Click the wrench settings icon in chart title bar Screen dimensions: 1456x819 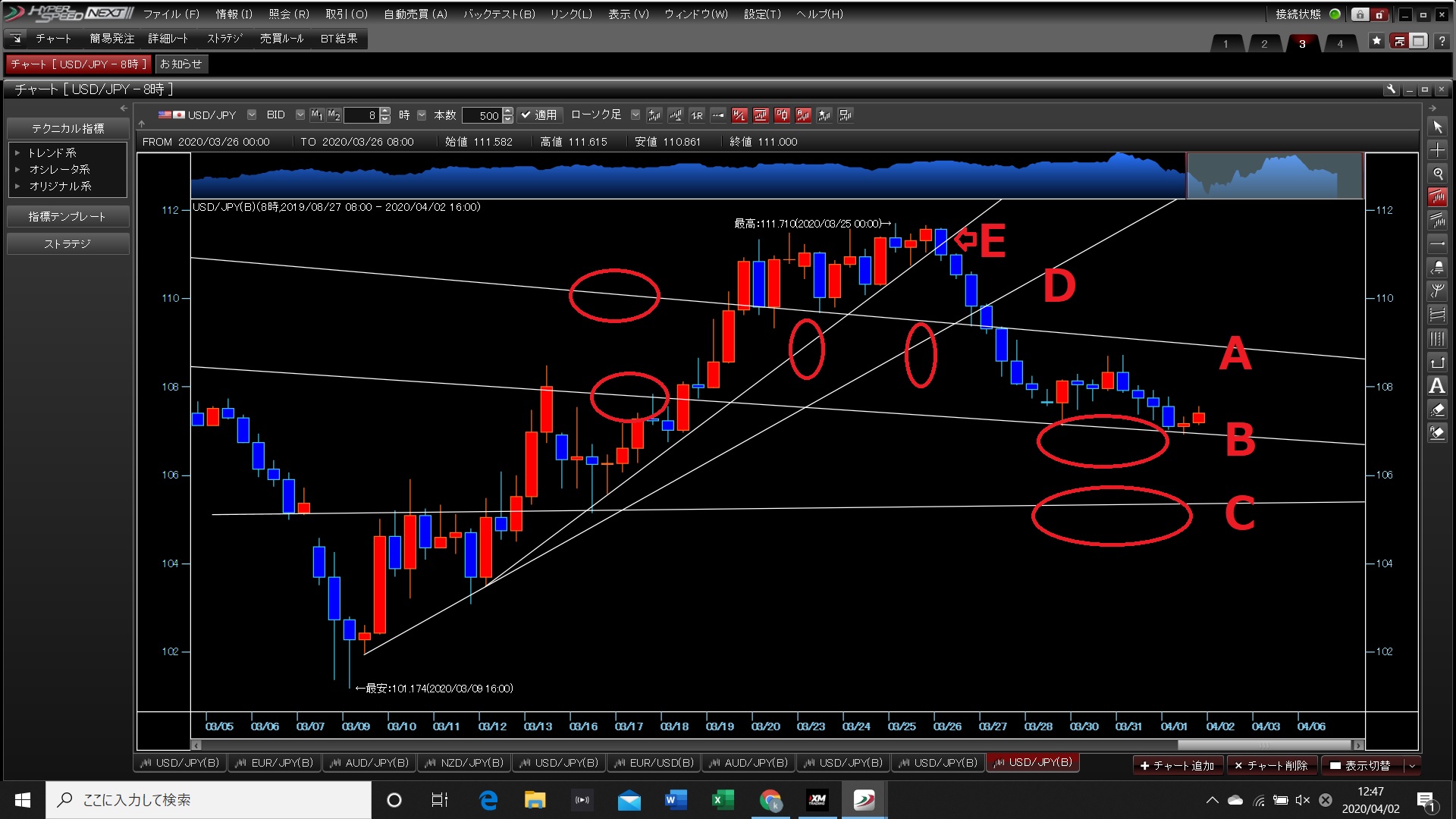coord(1391,89)
